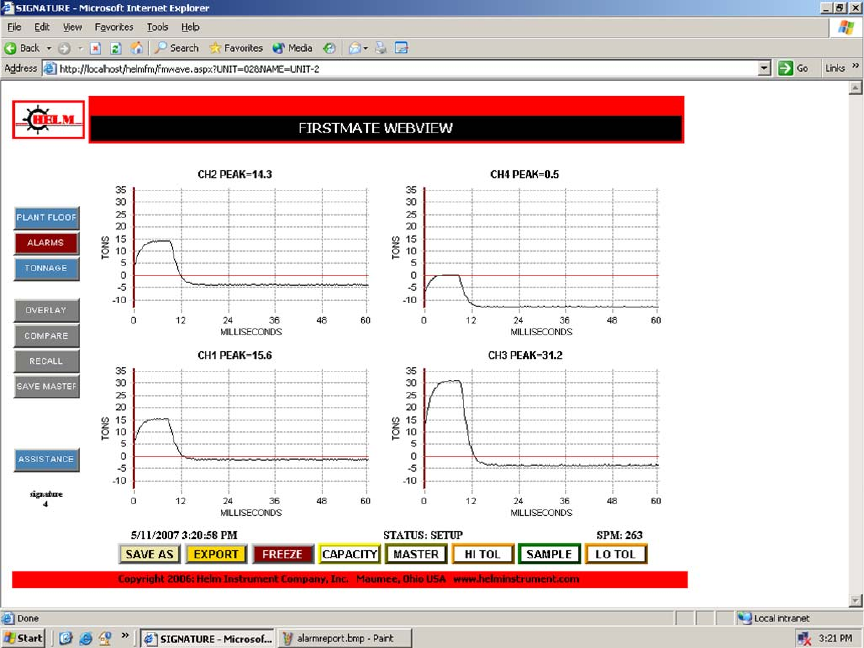This screenshot has width=864, height=648.
Task: Click the SAVE AS button
Action: coord(149,554)
